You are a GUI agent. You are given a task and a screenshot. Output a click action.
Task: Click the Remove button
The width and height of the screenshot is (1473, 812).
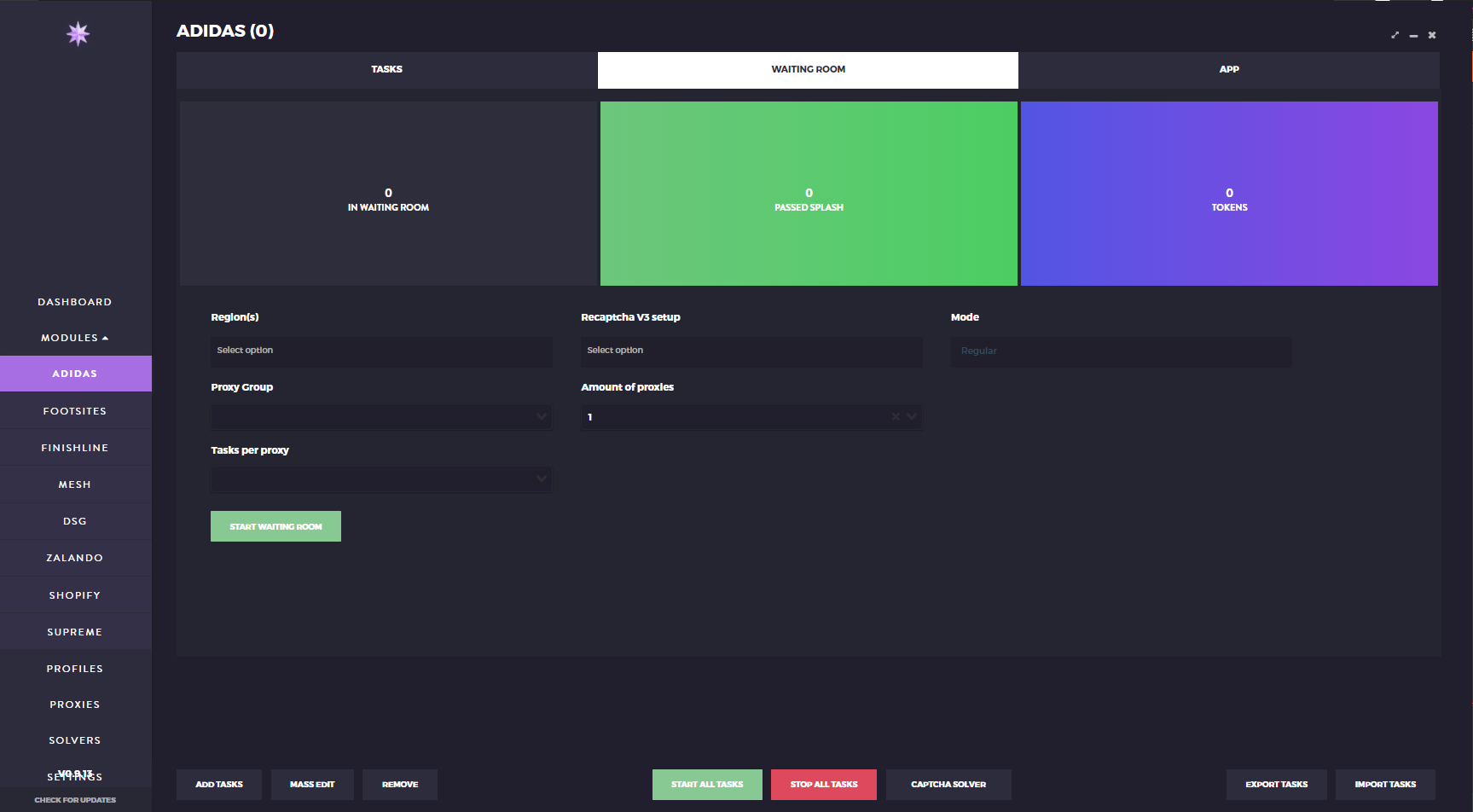coord(400,785)
